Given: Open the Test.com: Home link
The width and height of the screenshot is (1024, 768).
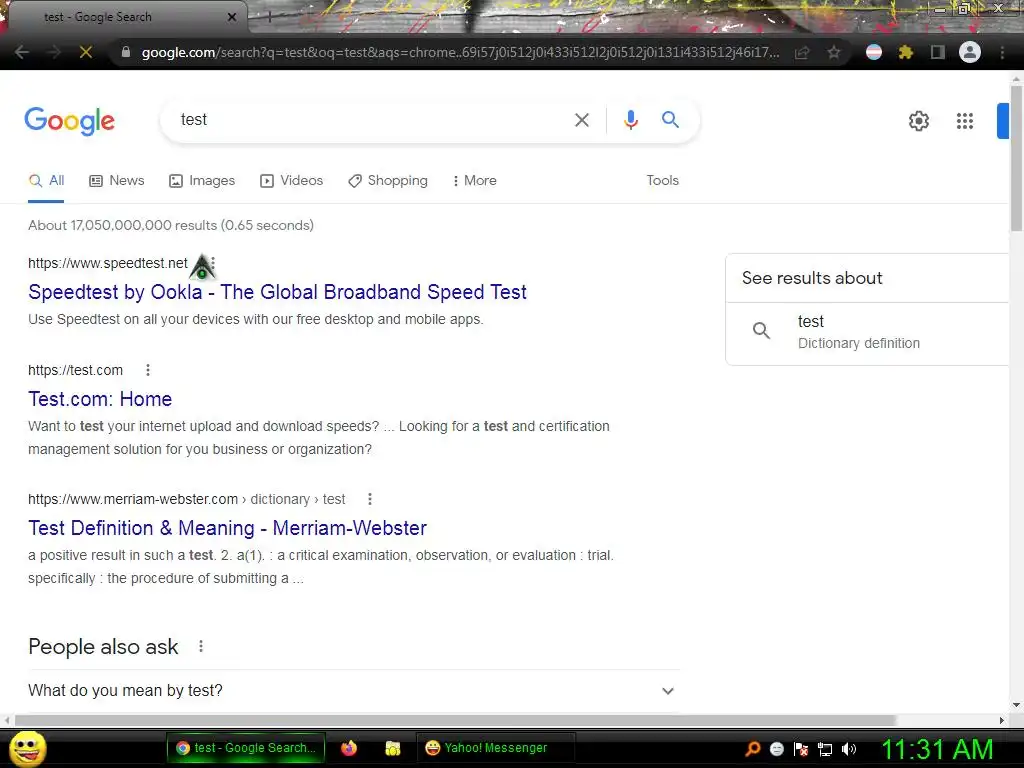Looking at the screenshot, I should [100, 399].
